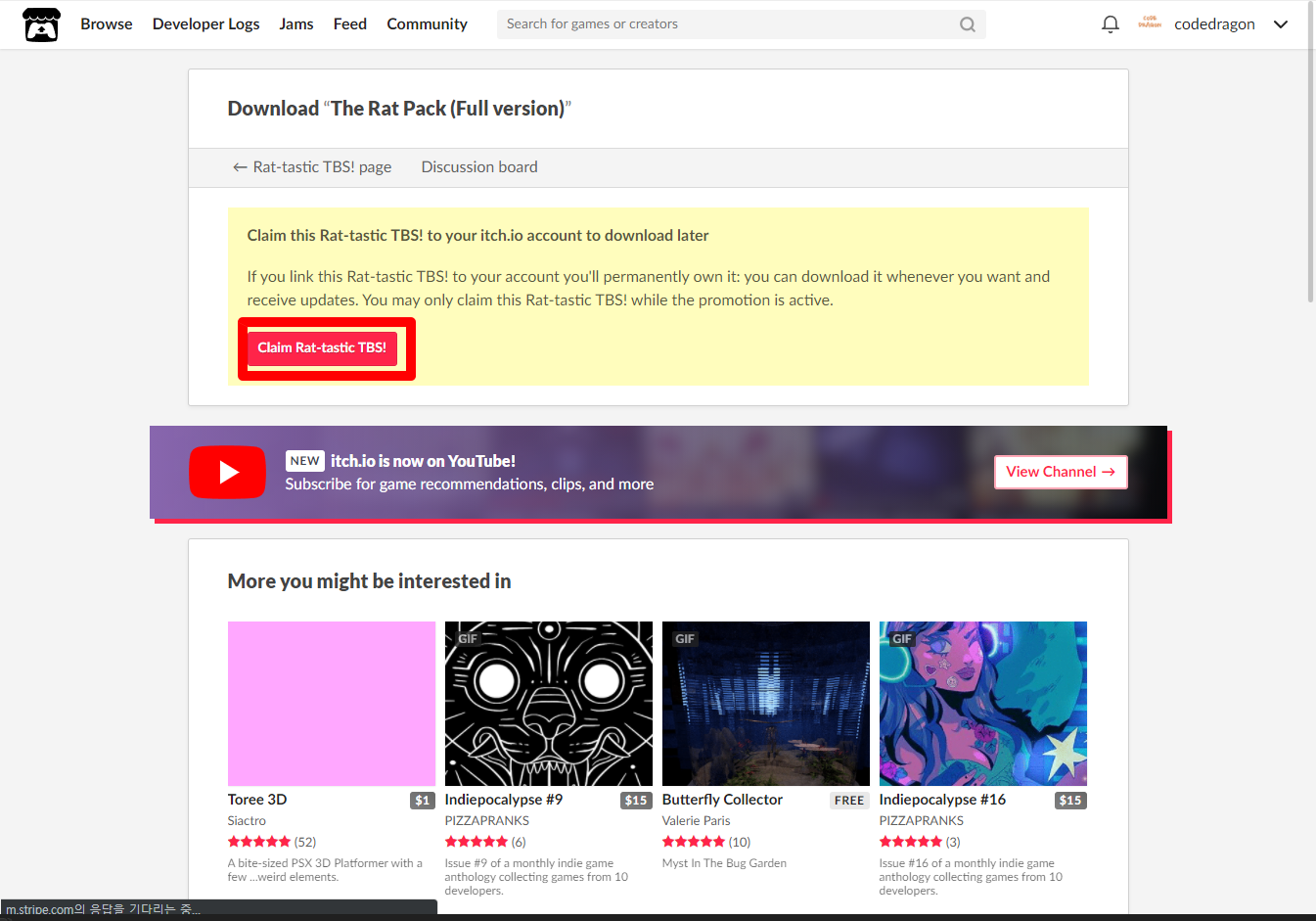Image resolution: width=1316 pixels, height=921 pixels.
Task: Click the page vertical scrollbar
Action: tap(1311, 152)
